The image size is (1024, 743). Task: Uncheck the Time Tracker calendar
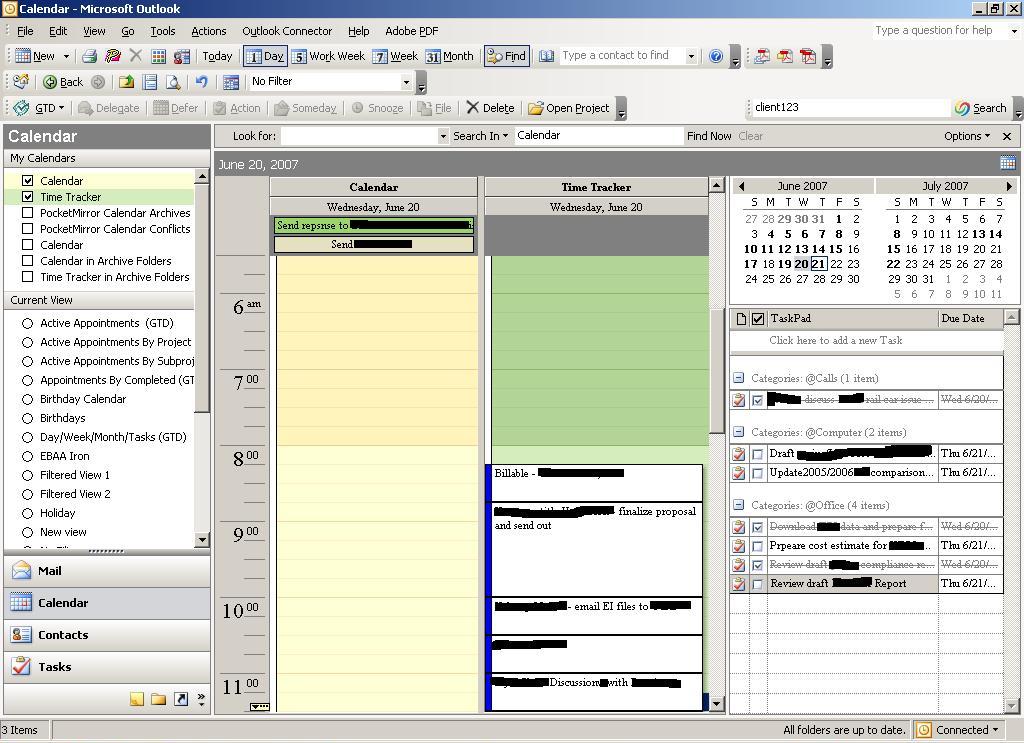click(27, 197)
